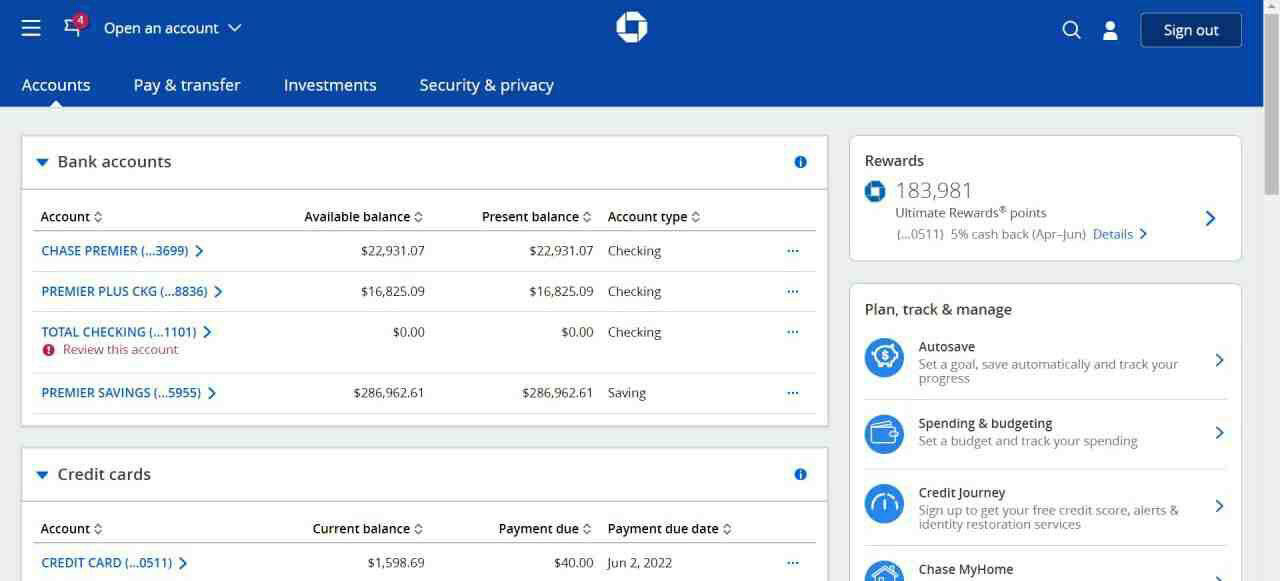The height and width of the screenshot is (581, 1280).
Task: Collapse the Bank accounts section
Action: click(x=42, y=162)
